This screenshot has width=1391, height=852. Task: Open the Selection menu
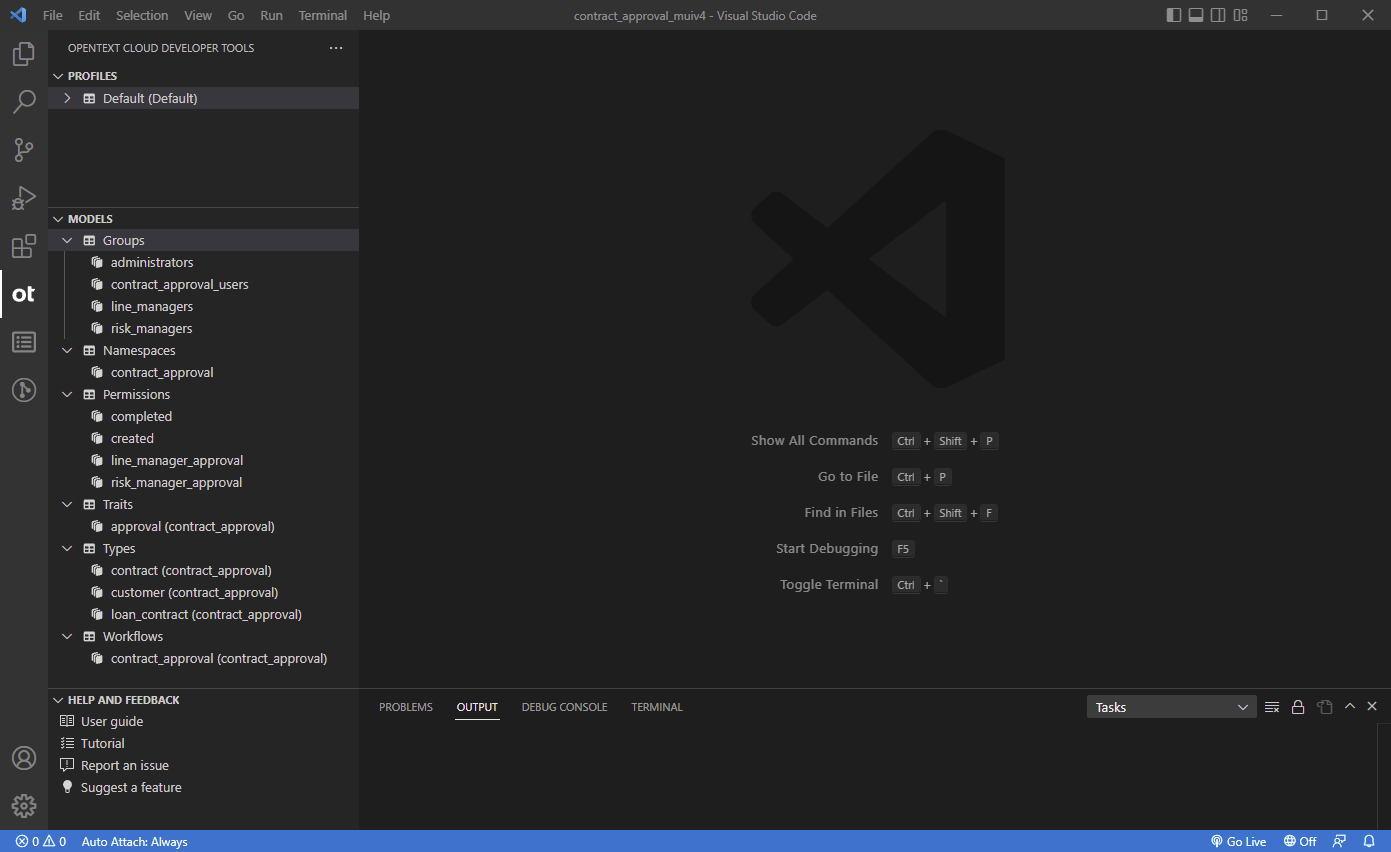coord(142,15)
